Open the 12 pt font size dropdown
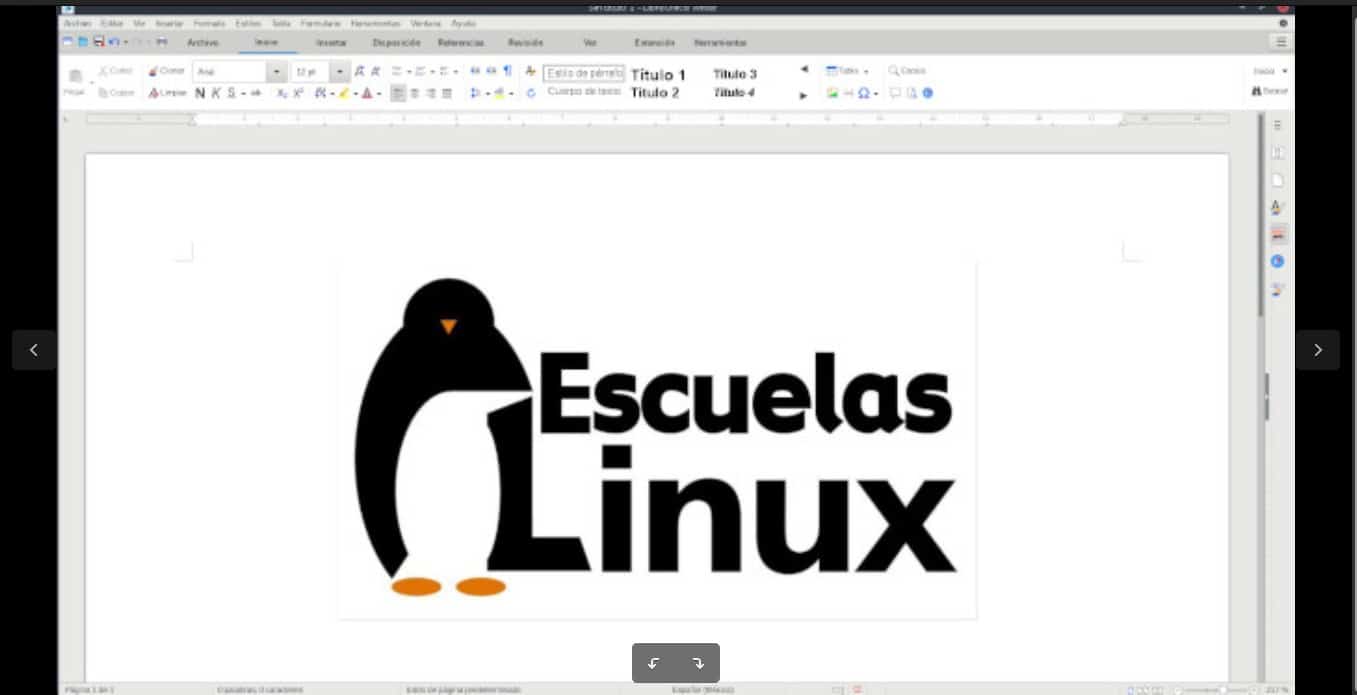 pyautogui.click(x=340, y=72)
